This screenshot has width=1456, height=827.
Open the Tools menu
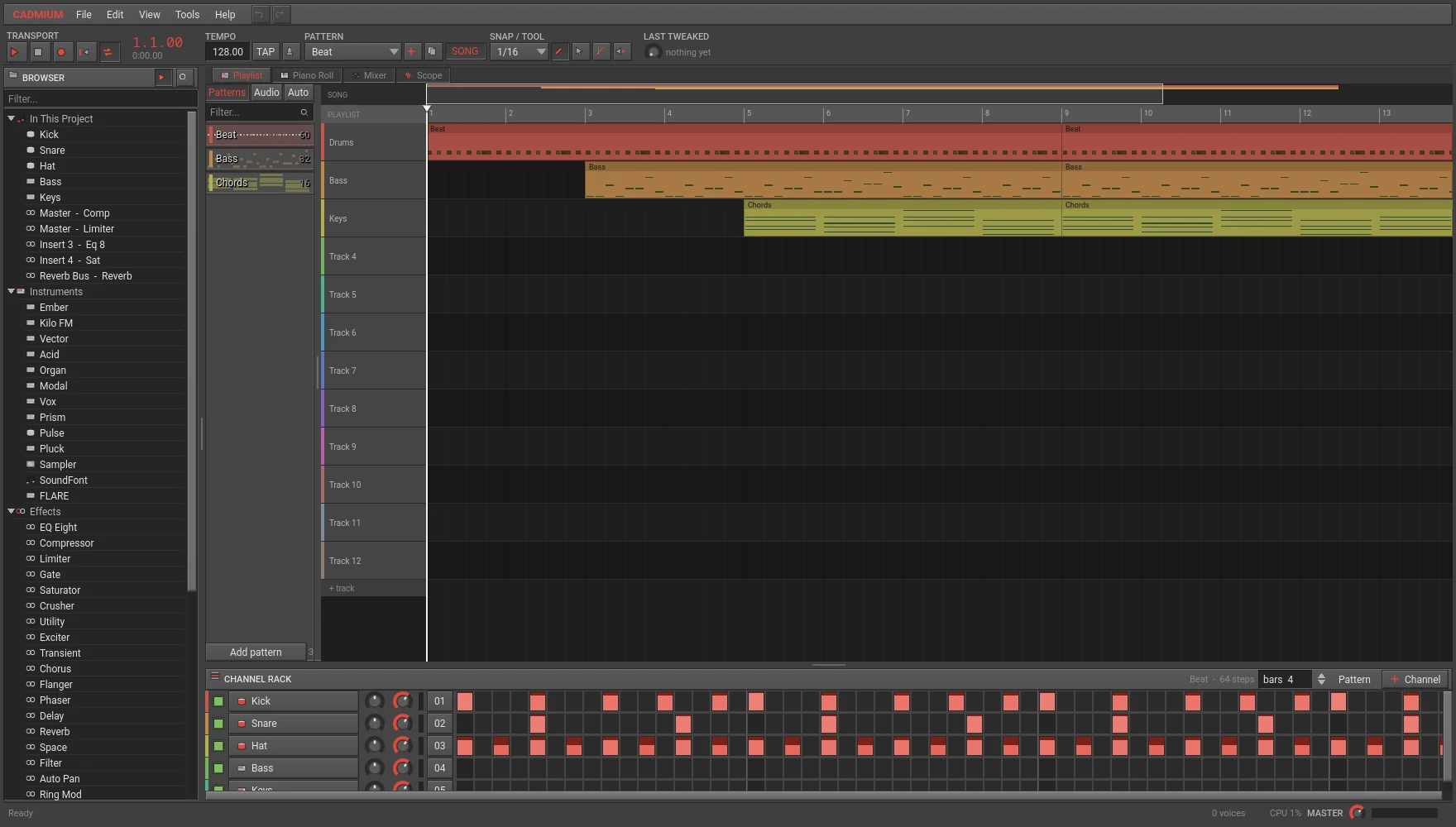(187, 14)
